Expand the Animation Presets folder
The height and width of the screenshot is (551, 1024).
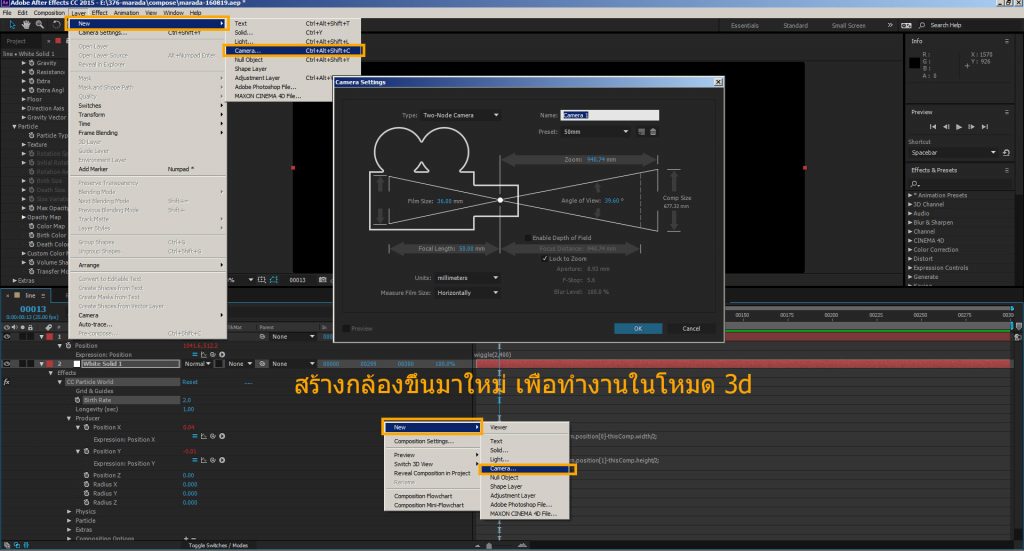tap(912, 195)
